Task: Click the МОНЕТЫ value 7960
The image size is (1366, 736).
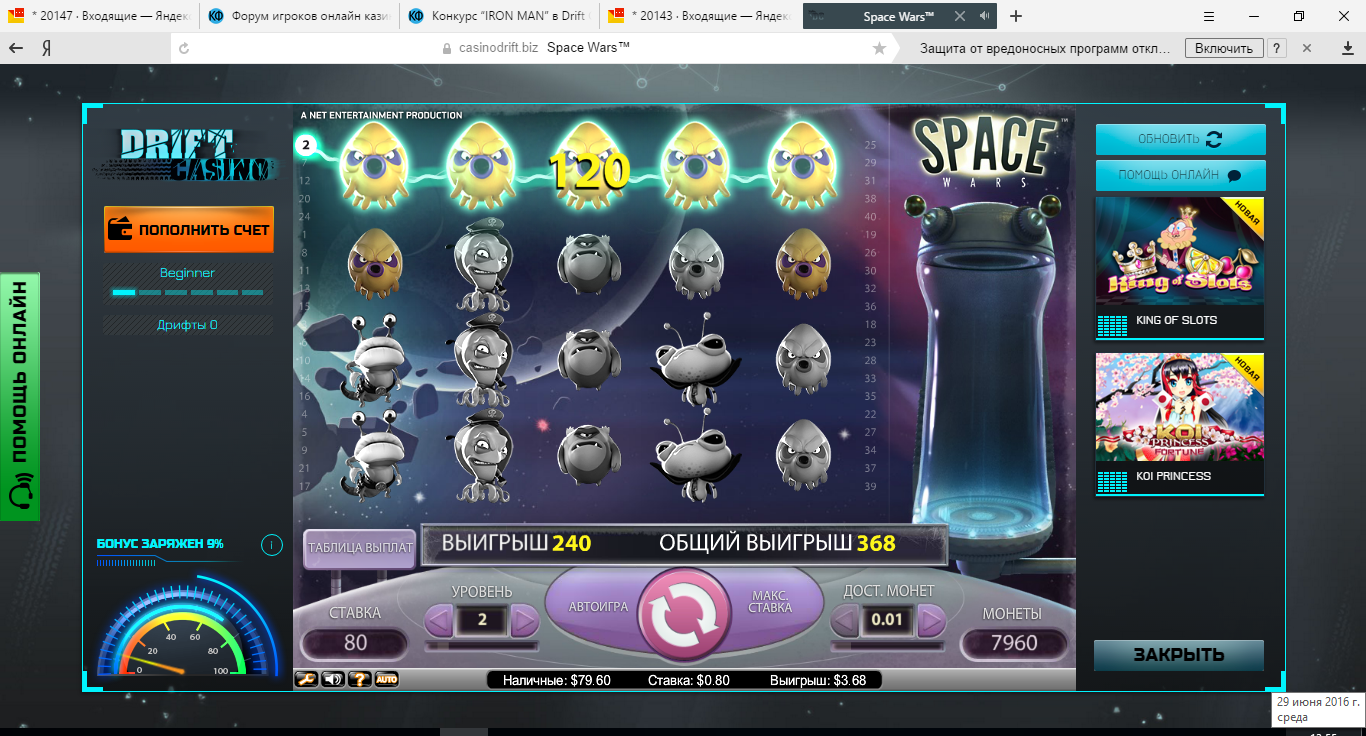Action: pos(1014,643)
